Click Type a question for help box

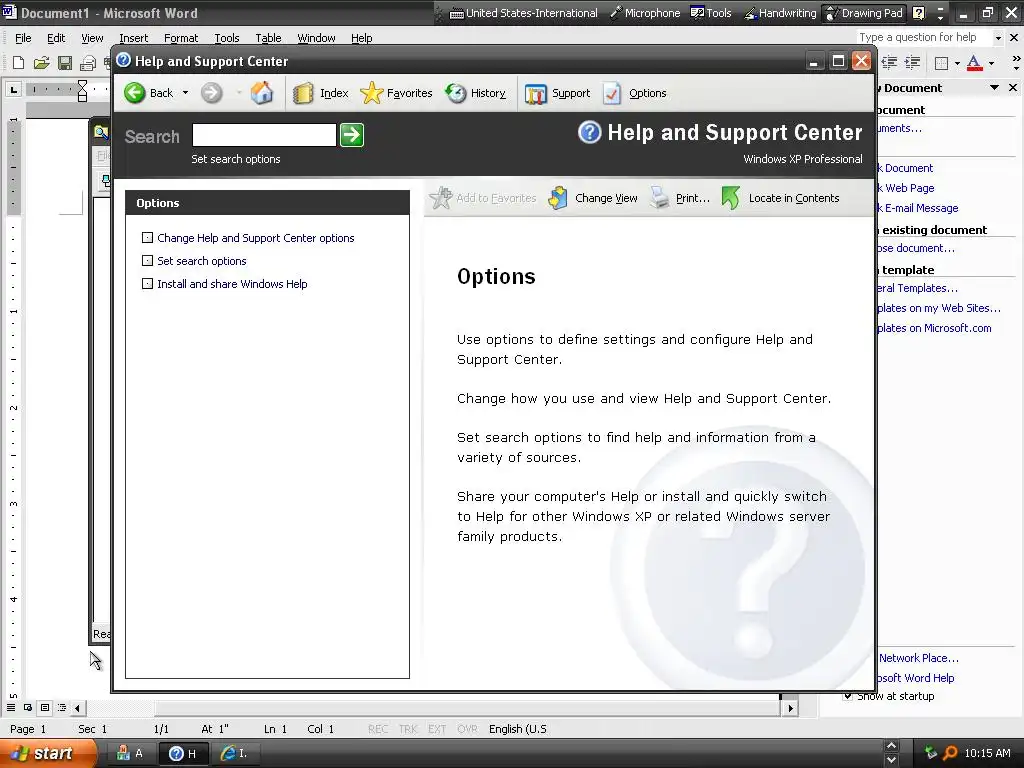(923, 37)
